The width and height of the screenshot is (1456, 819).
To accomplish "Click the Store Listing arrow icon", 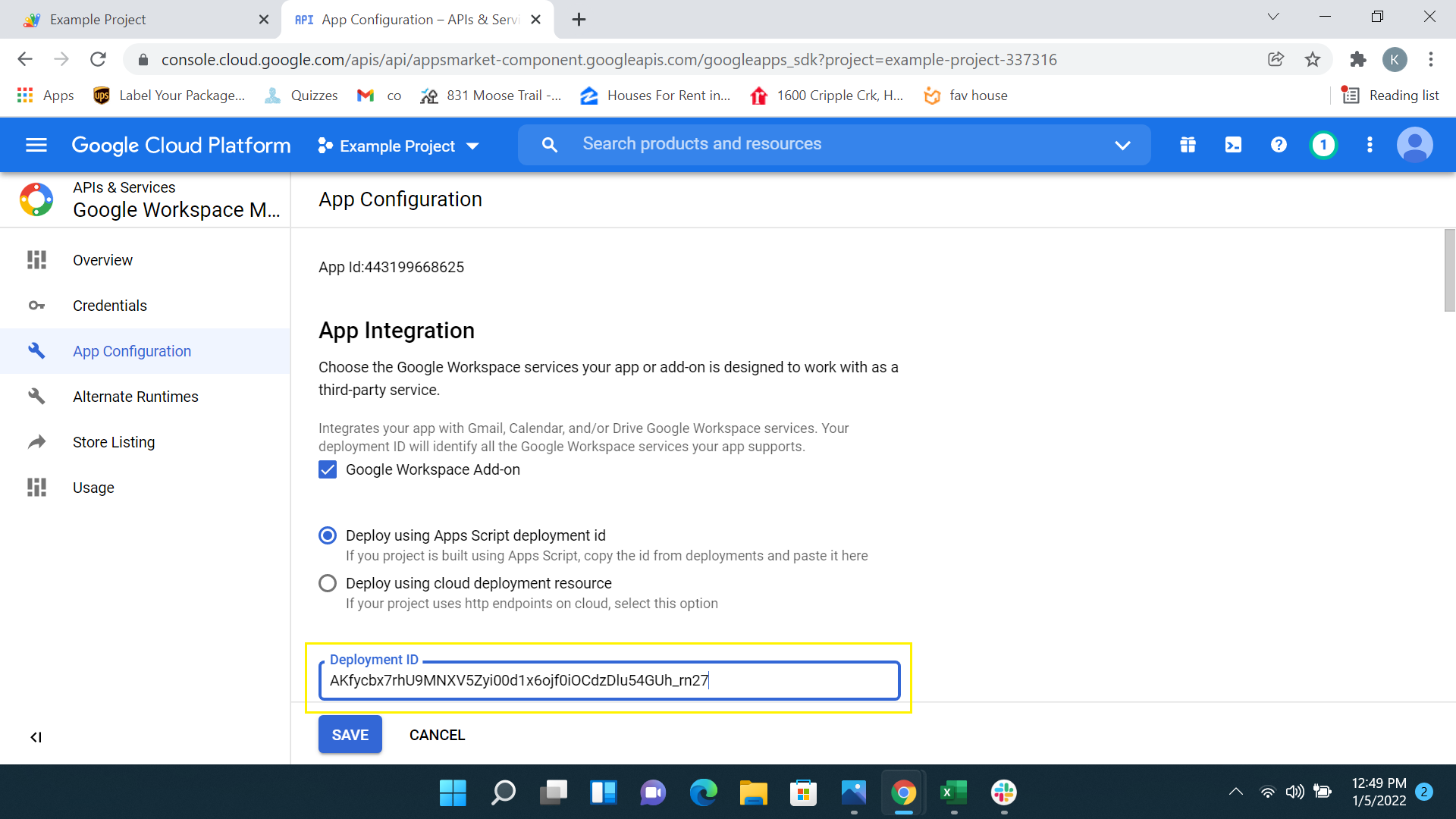I will pos(36,442).
